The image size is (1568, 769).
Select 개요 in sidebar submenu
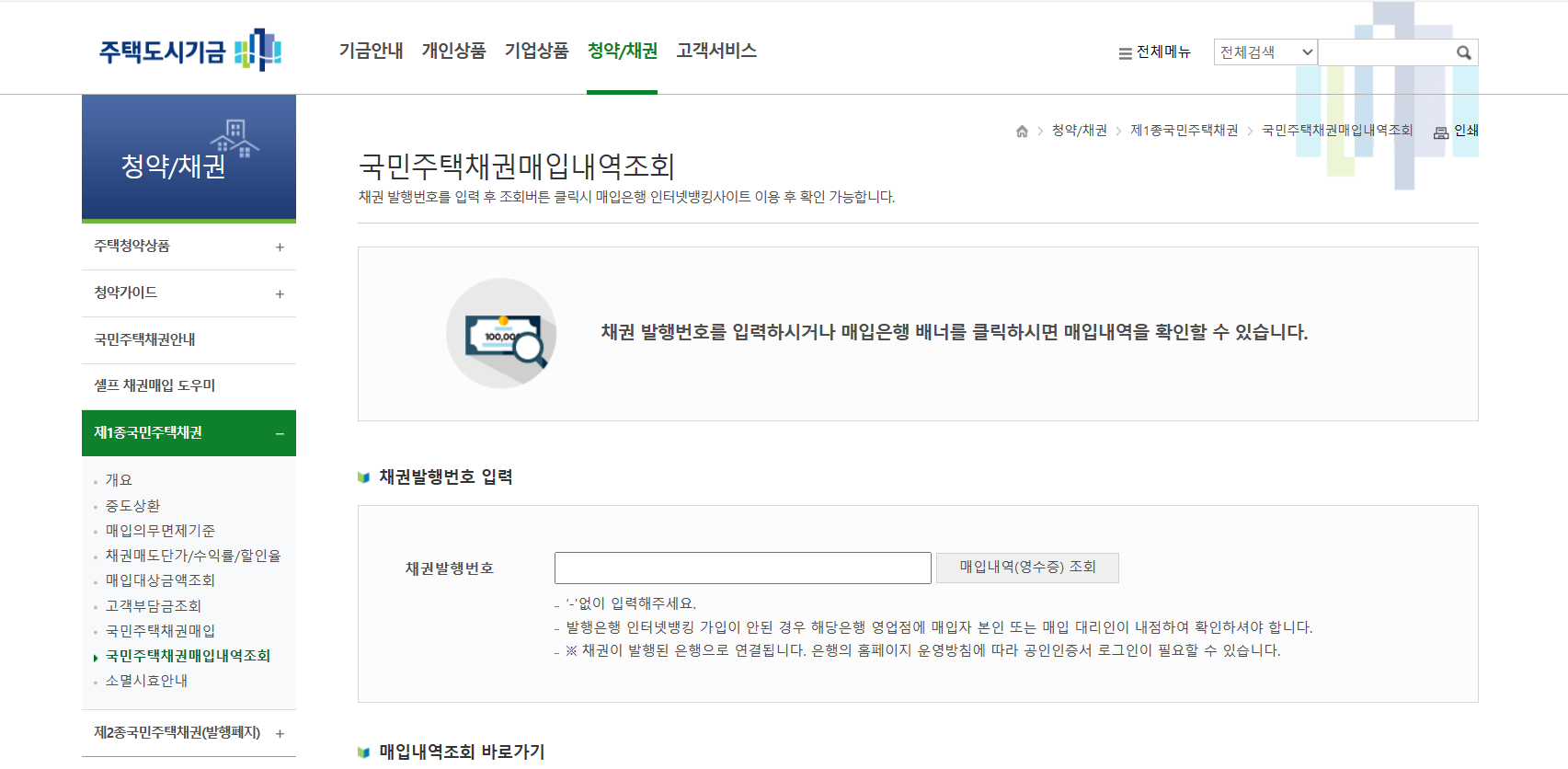tap(119, 480)
